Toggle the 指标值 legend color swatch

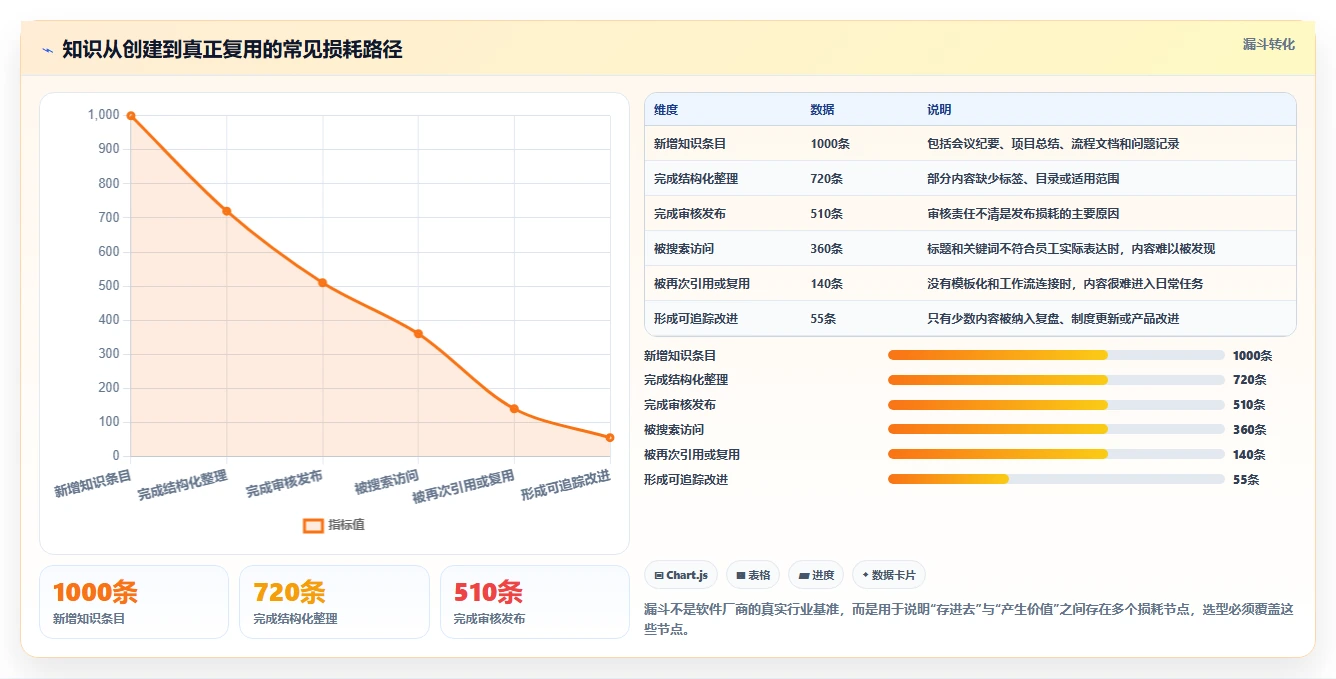(x=313, y=525)
